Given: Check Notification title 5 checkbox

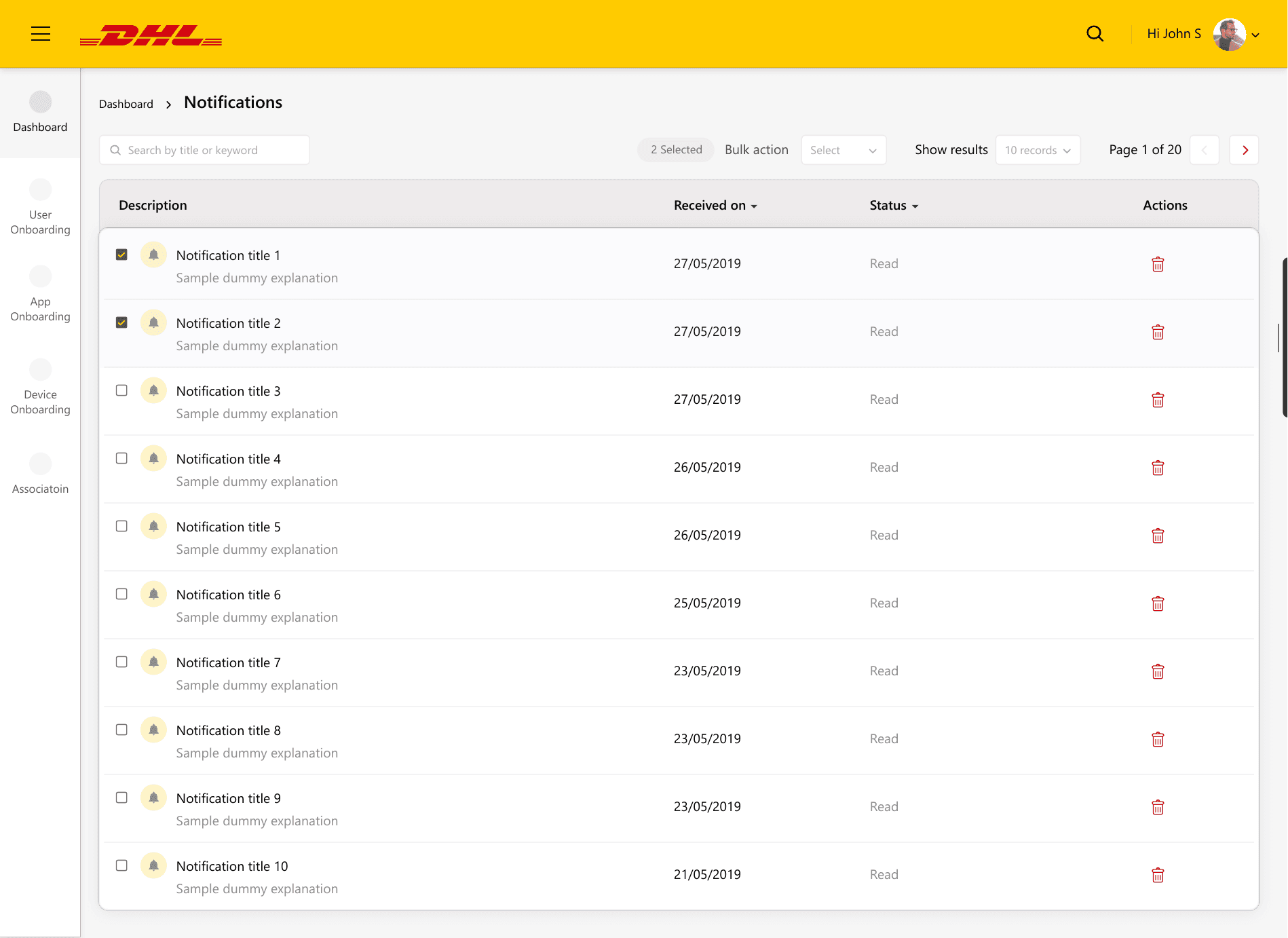Looking at the screenshot, I should tap(121, 526).
